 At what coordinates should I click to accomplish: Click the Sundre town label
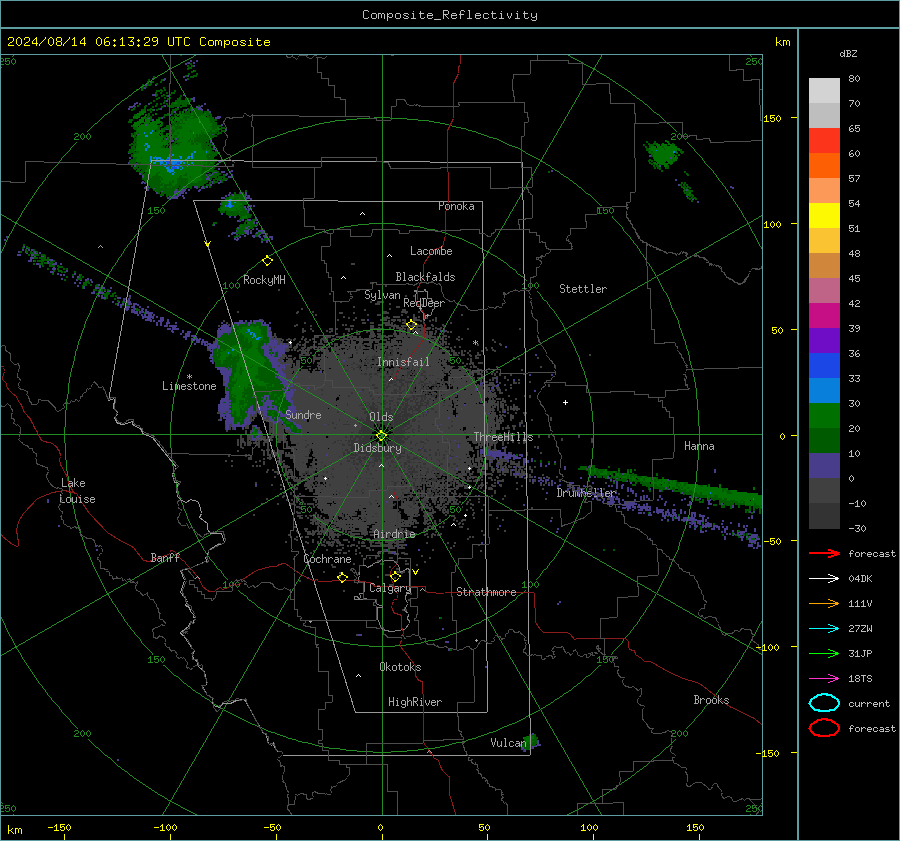click(x=303, y=415)
